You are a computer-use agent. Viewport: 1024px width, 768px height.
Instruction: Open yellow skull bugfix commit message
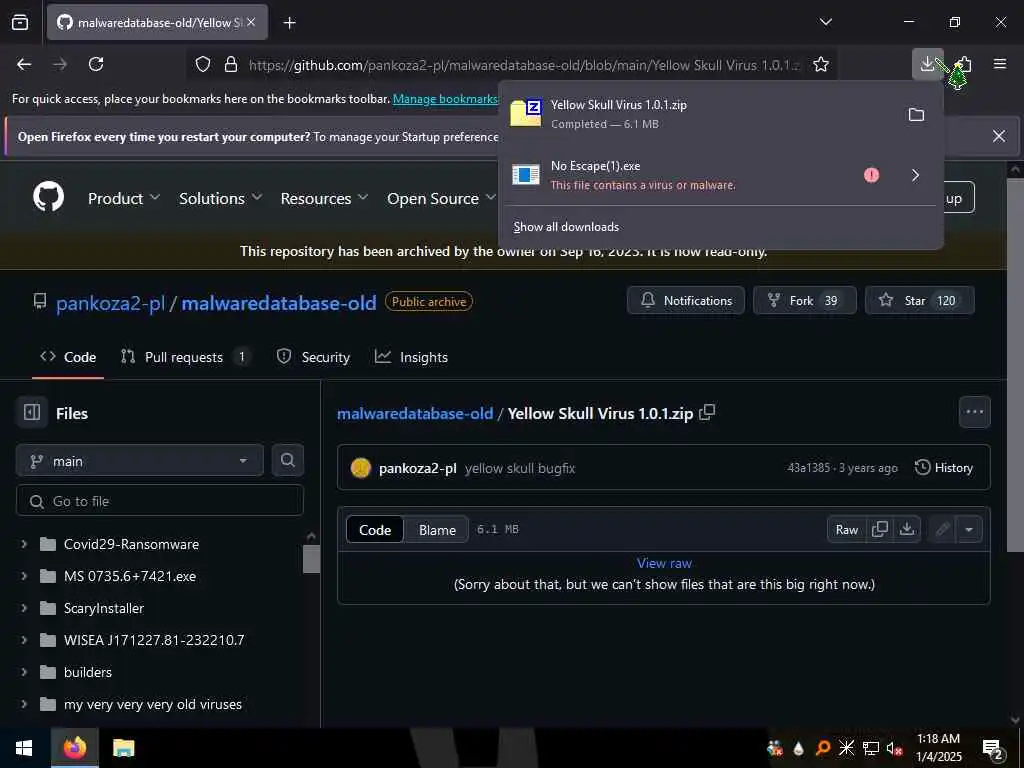[x=520, y=468]
